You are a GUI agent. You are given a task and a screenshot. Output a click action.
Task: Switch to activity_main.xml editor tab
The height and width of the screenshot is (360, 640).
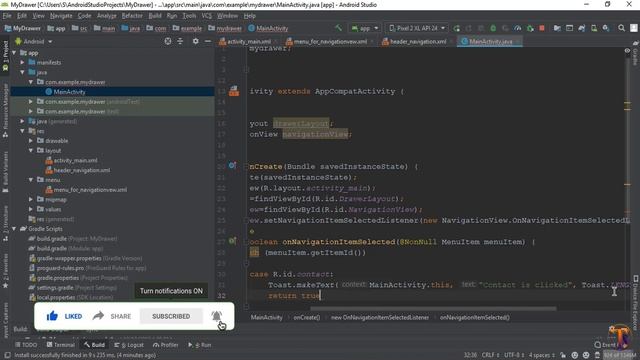tap(249, 42)
